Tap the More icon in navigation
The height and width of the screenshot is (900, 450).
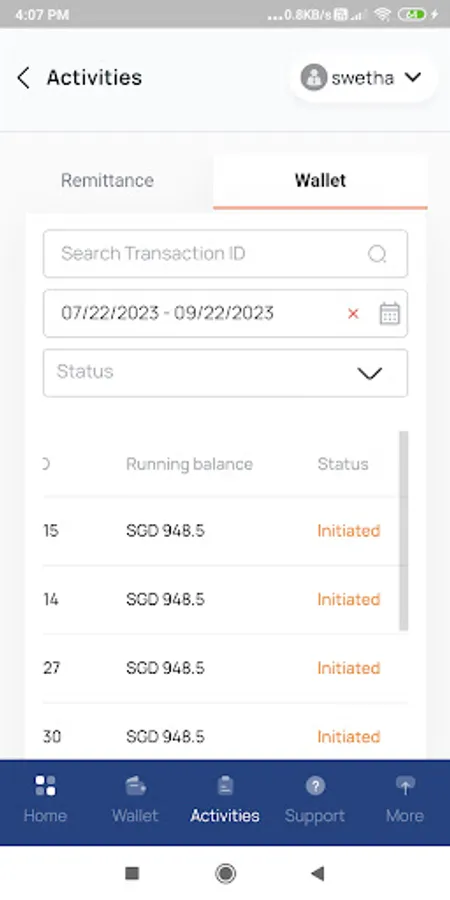[x=405, y=785]
